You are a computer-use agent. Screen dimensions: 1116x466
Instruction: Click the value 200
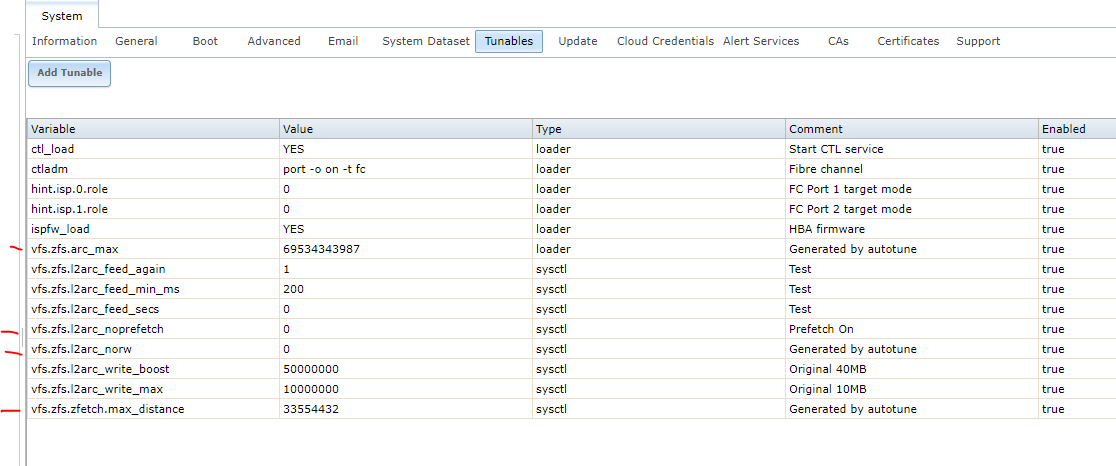coord(293,289)
